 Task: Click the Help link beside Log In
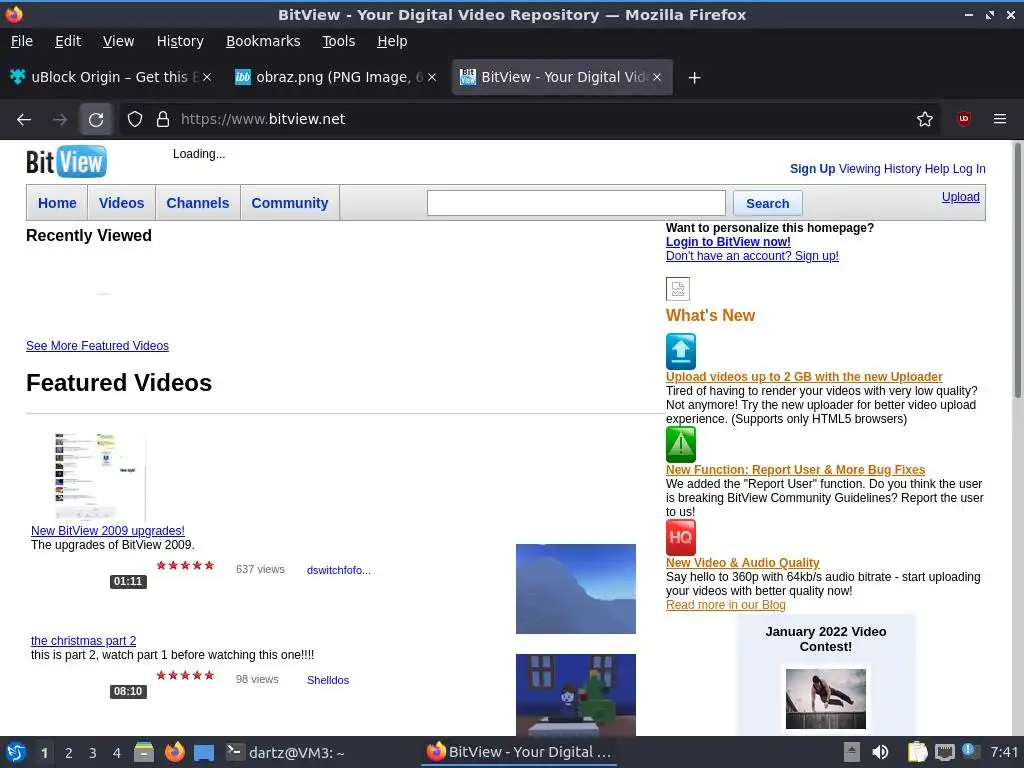coord(936,168)
